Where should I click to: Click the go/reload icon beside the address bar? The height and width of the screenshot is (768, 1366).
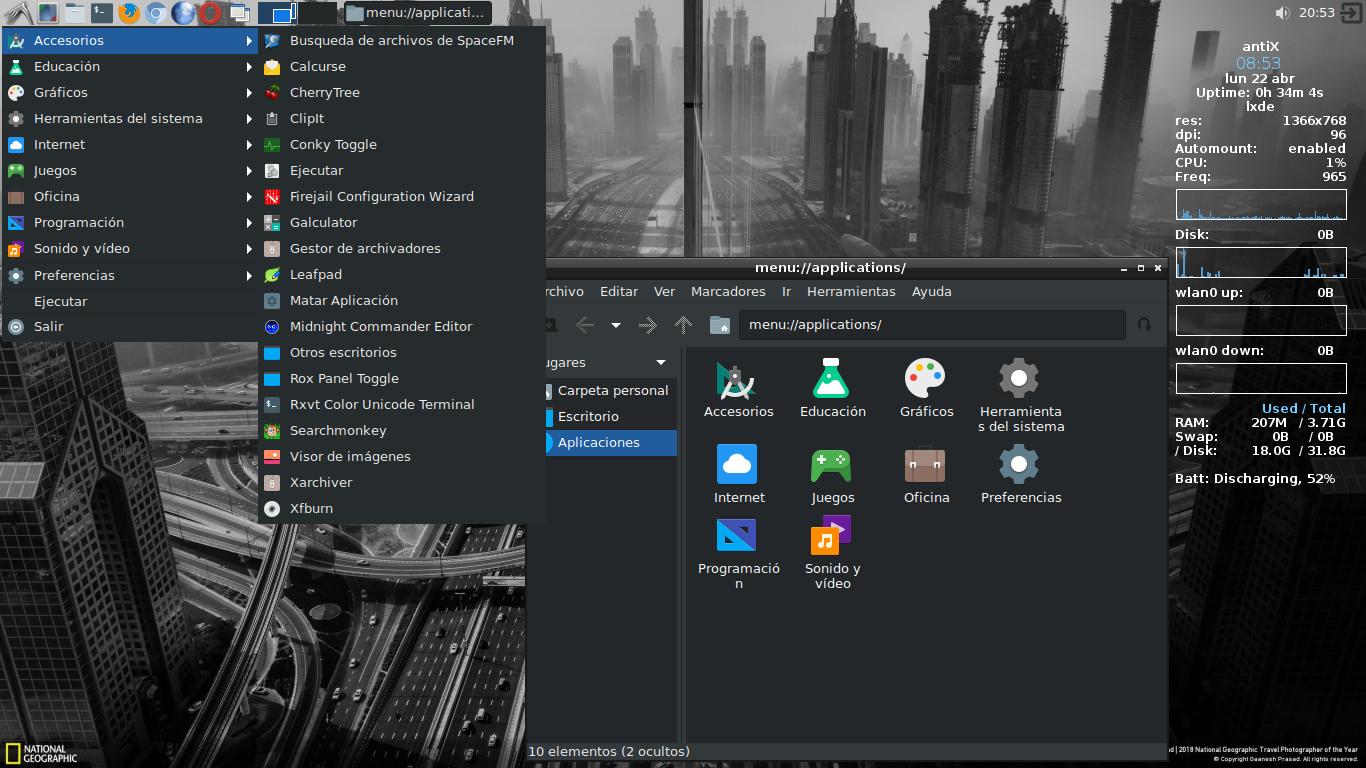point(1145,325)
